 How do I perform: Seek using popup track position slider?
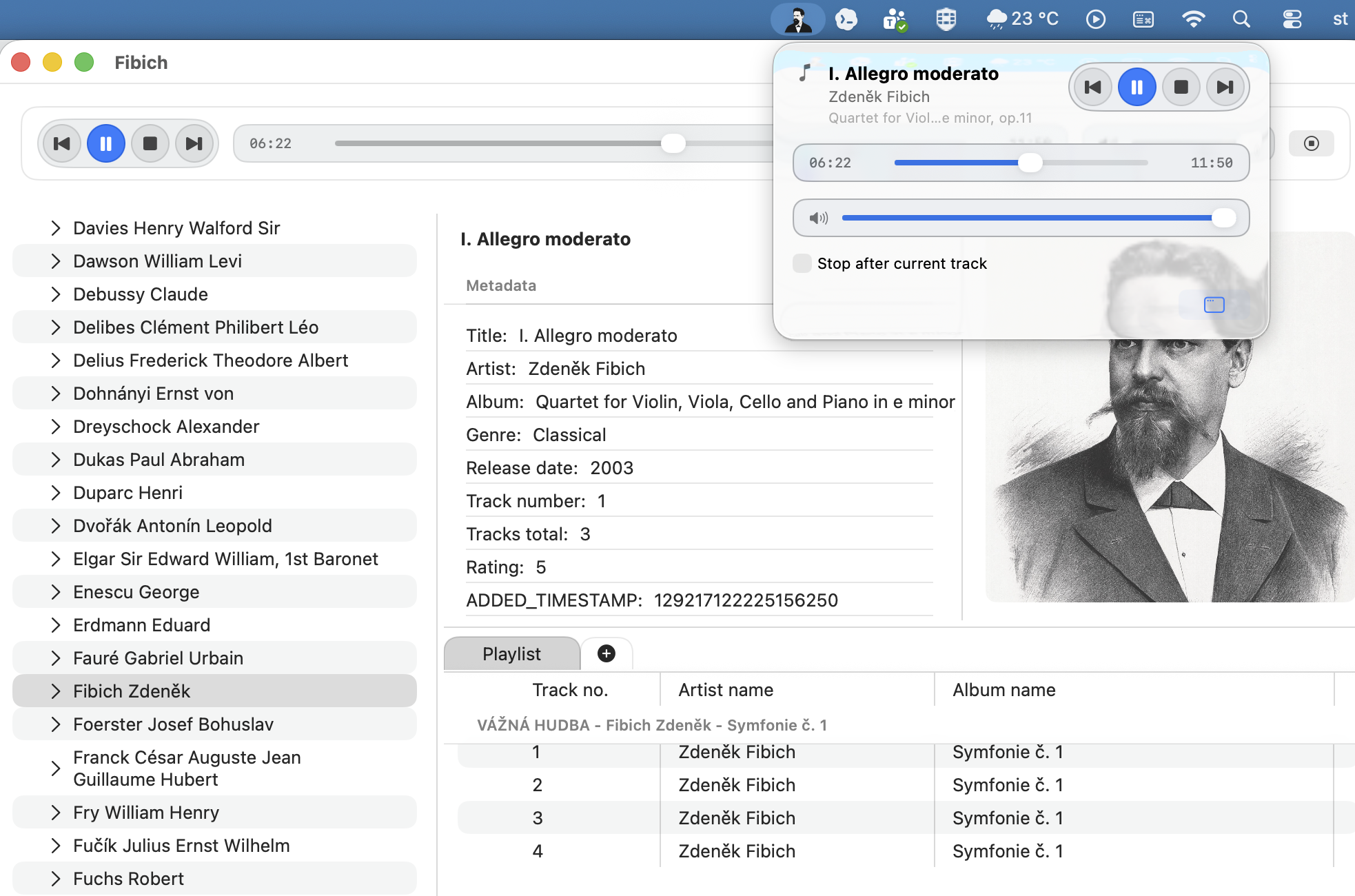pyautogui.click(x=1021, y=163)
